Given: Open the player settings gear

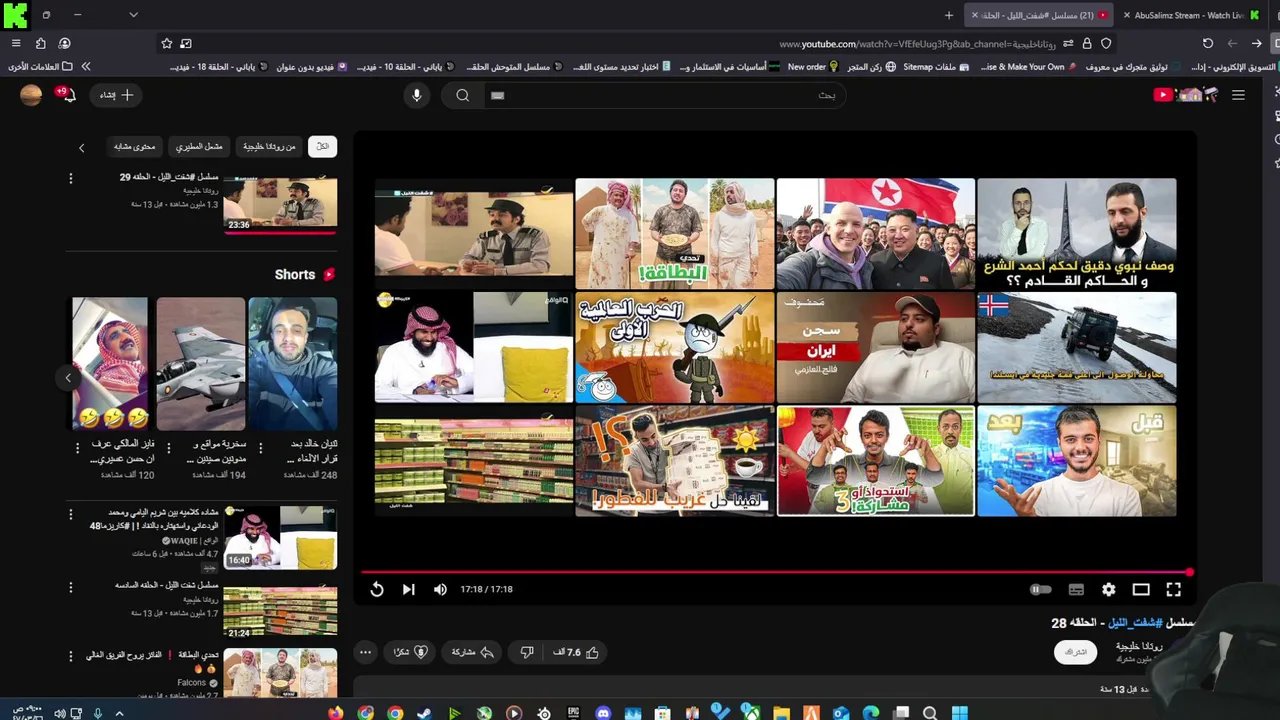Looking at the screenshot, I should click(x=1108, y=590).
